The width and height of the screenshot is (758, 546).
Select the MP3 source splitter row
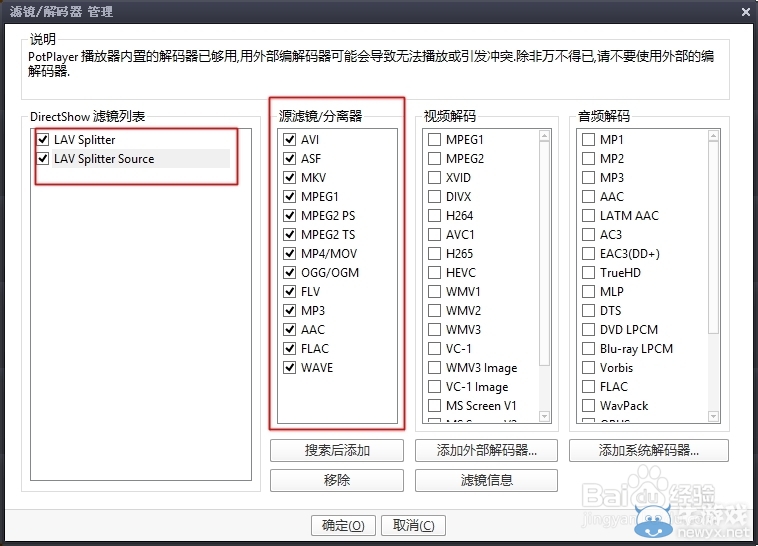pyautogui.click(x=313, y=310)
